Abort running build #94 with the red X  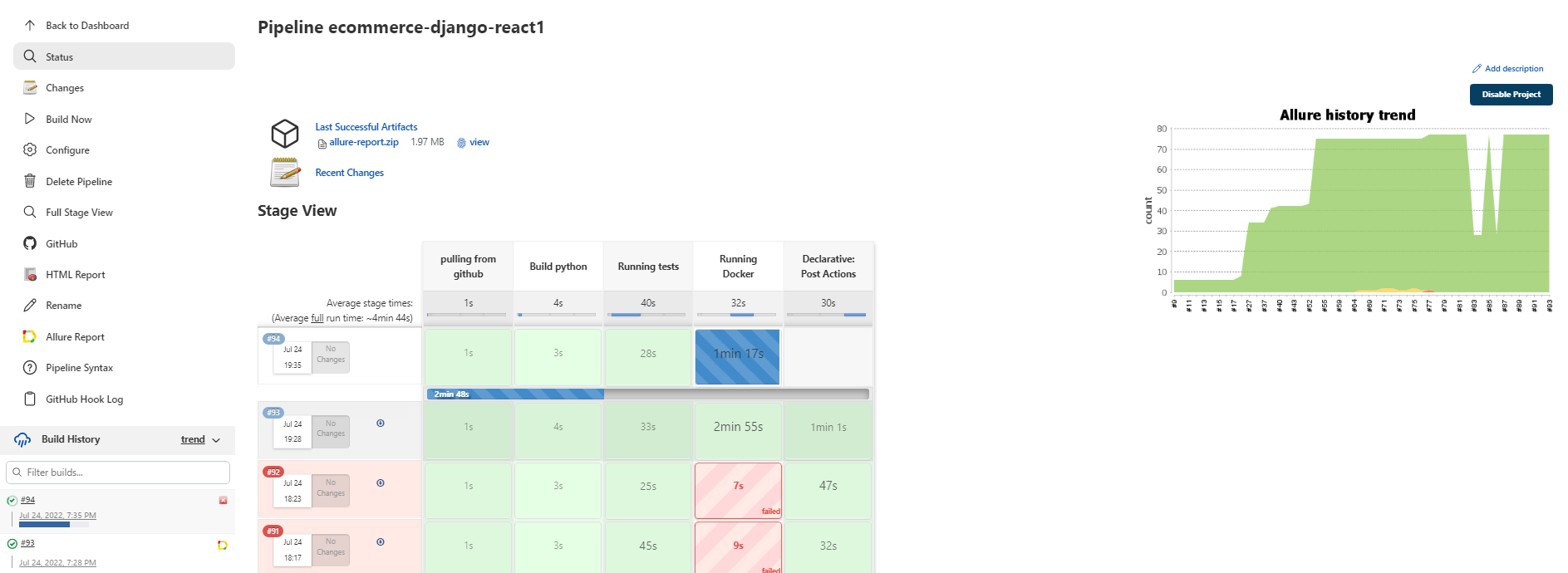click(223, 500)
